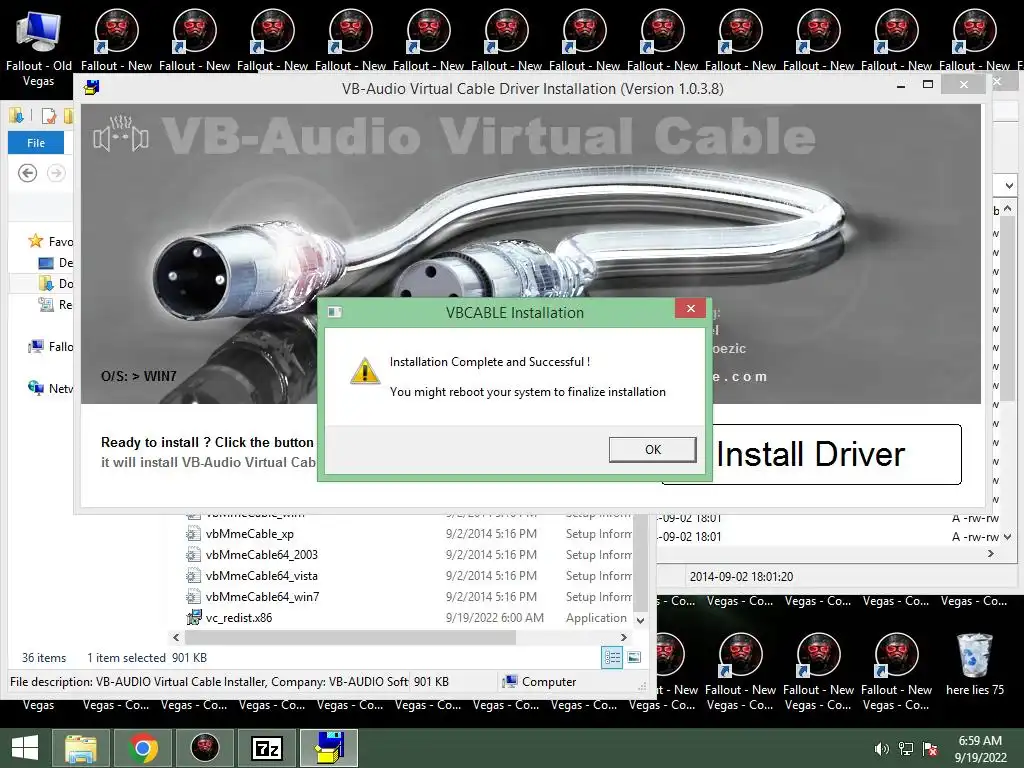
Task: Select file vbMmeCable64_2003
Action: coord(261,554)
